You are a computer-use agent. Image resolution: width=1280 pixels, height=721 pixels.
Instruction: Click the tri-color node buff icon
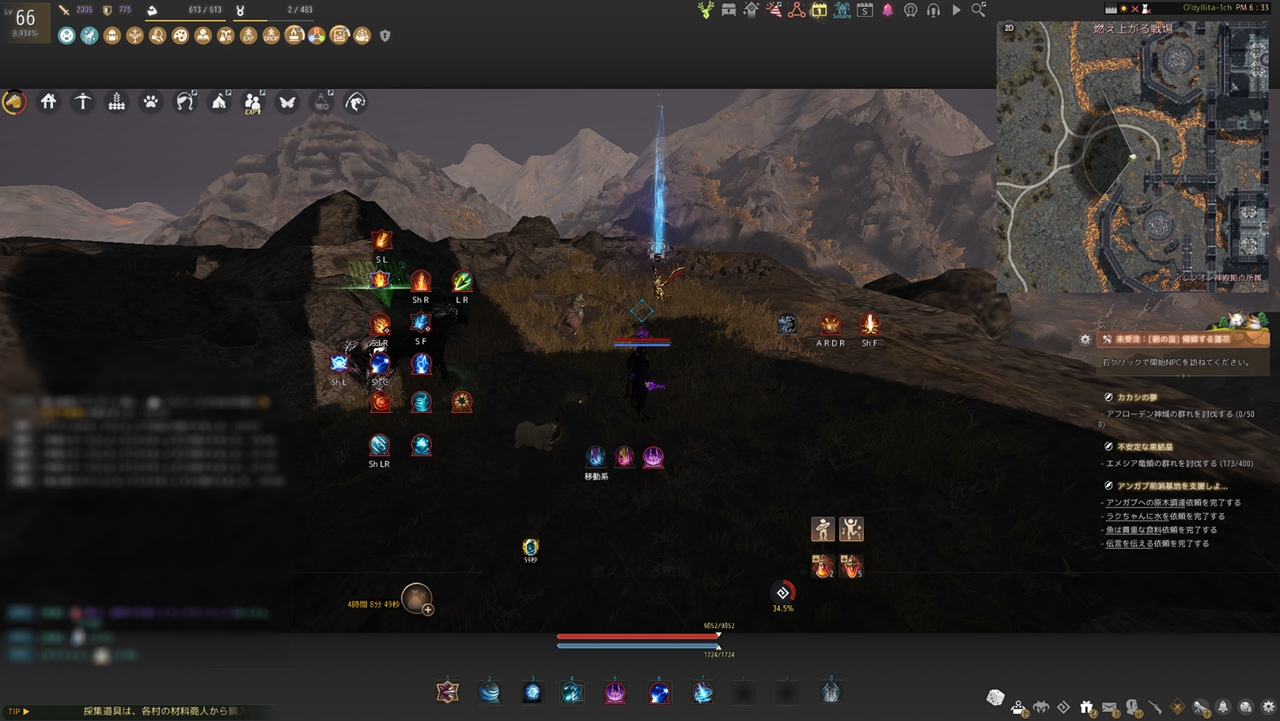317,35
